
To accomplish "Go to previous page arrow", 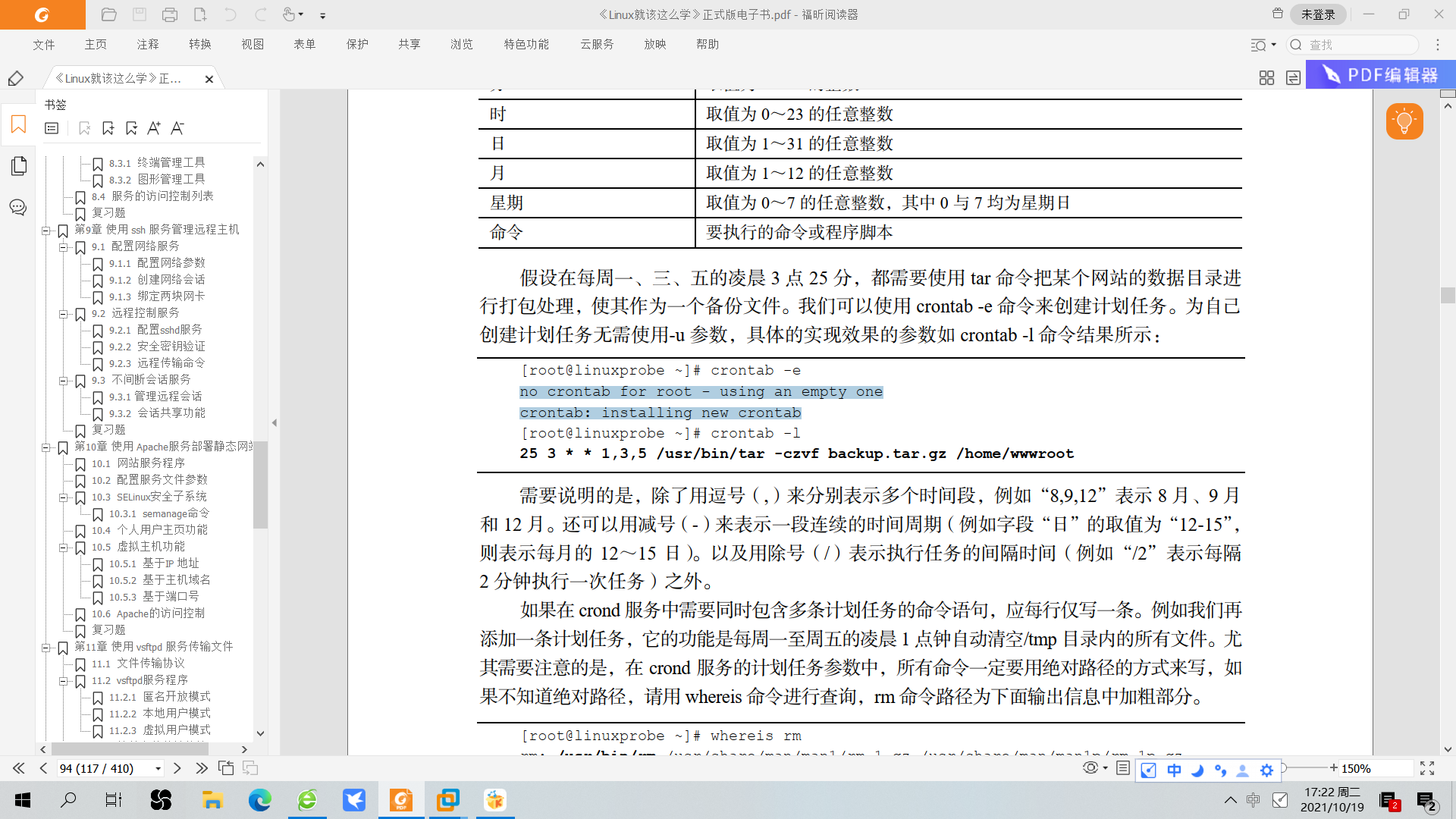I will click(43, 768).
